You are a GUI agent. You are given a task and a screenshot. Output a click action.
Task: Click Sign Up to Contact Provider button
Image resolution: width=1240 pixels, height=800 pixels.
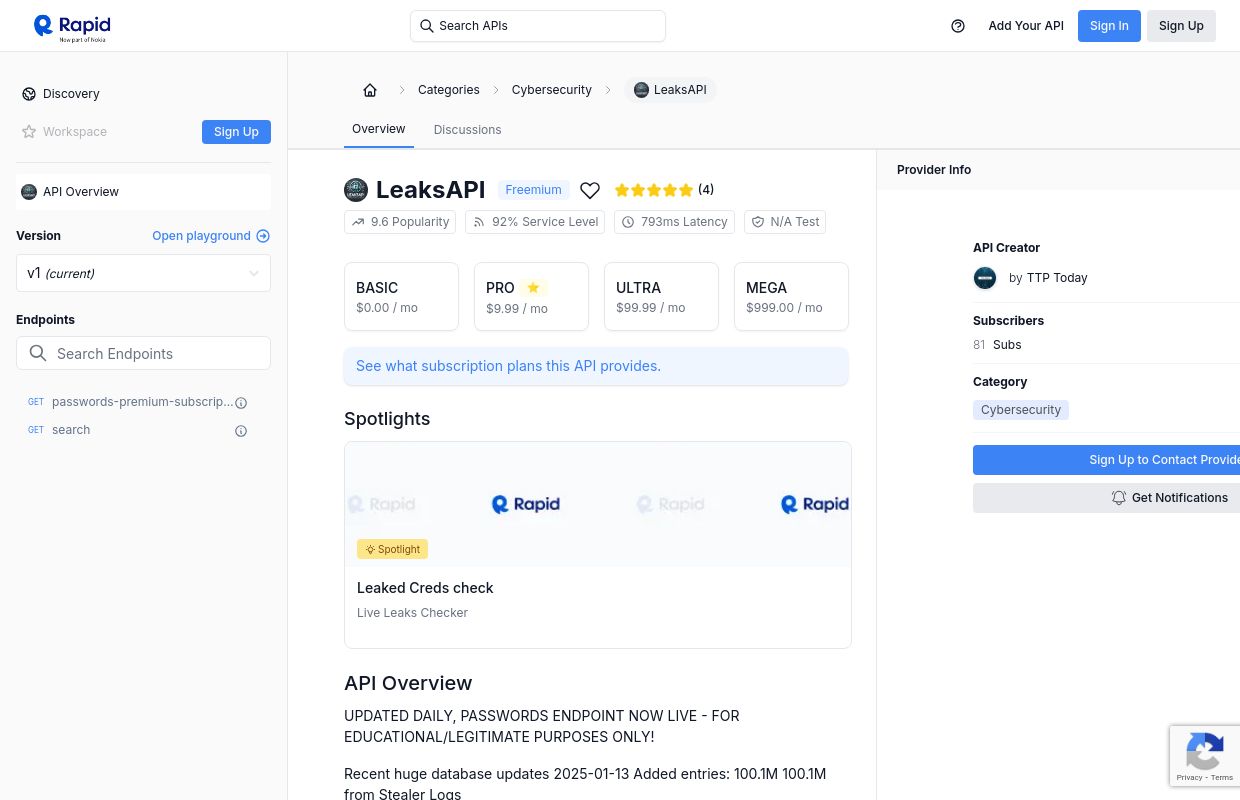1106,460
